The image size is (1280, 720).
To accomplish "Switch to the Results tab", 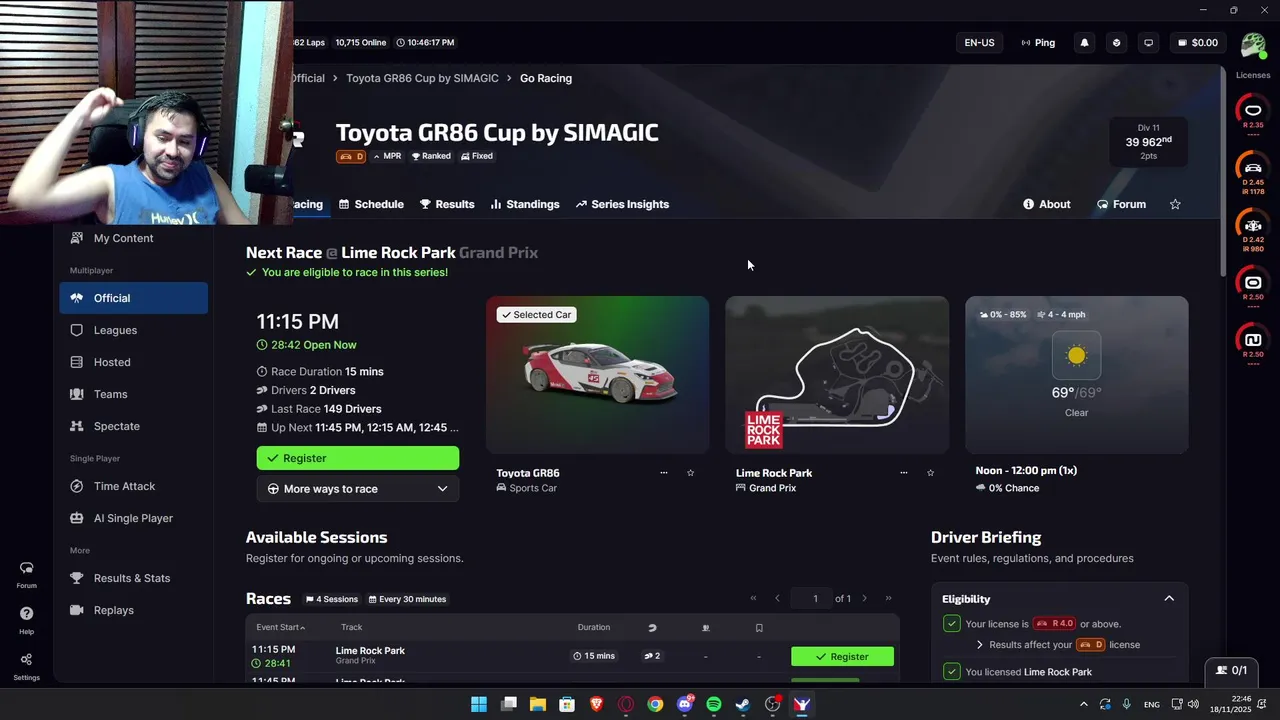I will (447, 204).
